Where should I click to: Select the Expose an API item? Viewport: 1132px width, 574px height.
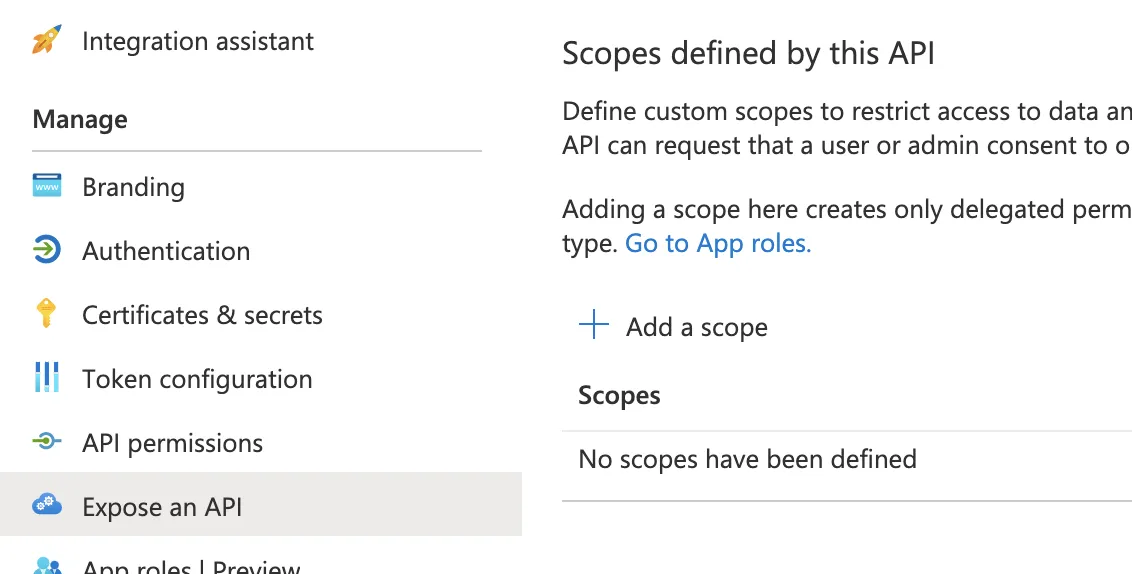[162, 508]
